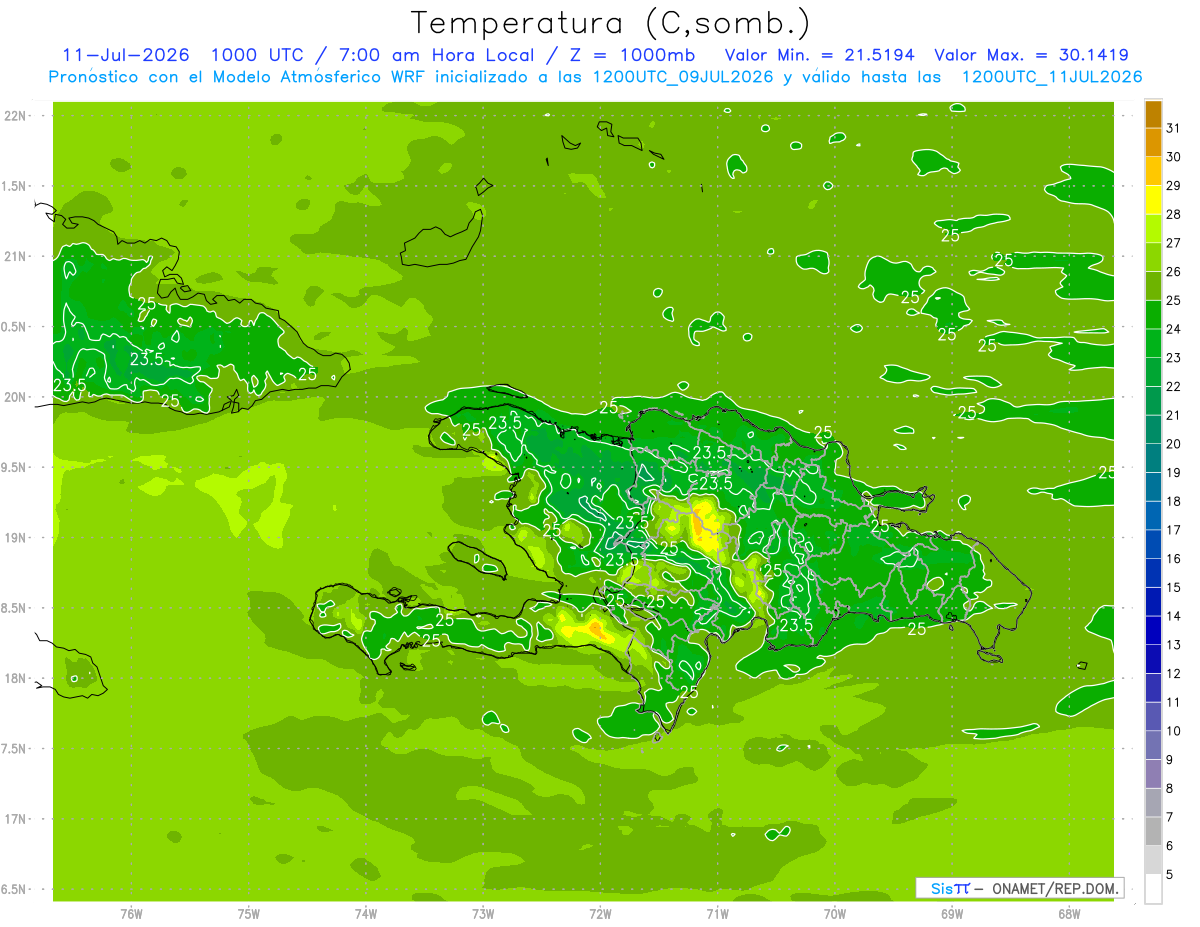1200x927 pixels.
Task: Select the '11-Jul-2026' date text
Action: point(126,55)
